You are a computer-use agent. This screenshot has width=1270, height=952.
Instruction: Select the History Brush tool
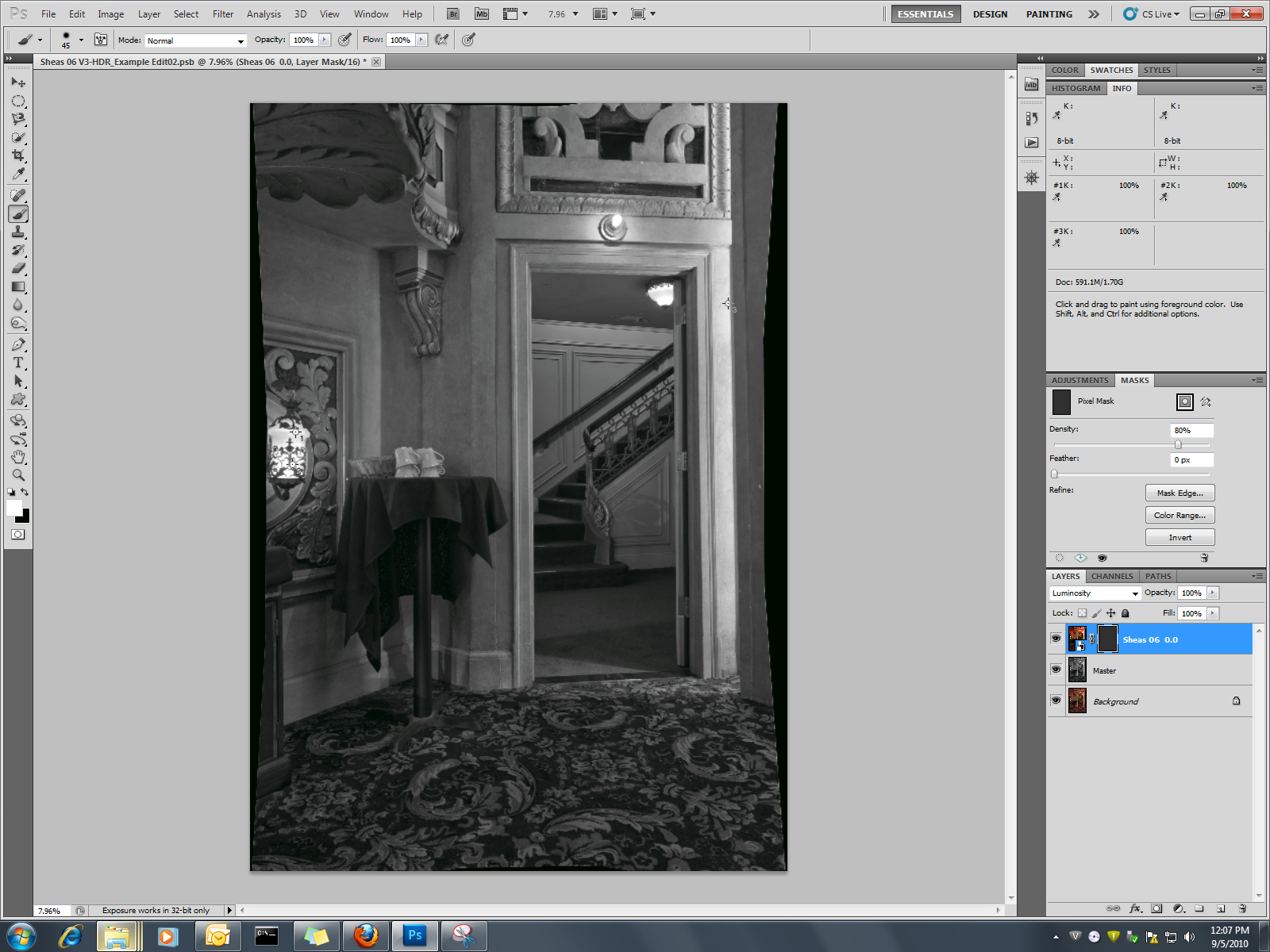pyautogui.click(x=18, y=250)
